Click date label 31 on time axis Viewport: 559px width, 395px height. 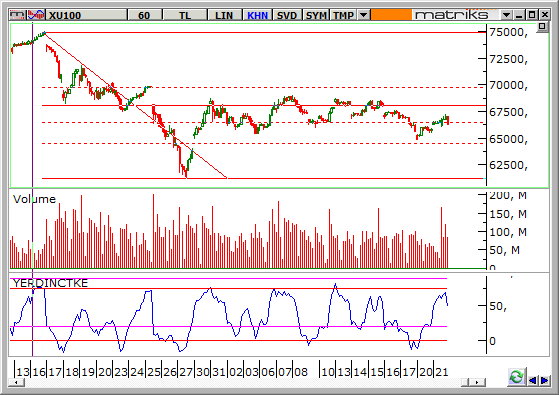pyautogui.click(x=219, y=372)
